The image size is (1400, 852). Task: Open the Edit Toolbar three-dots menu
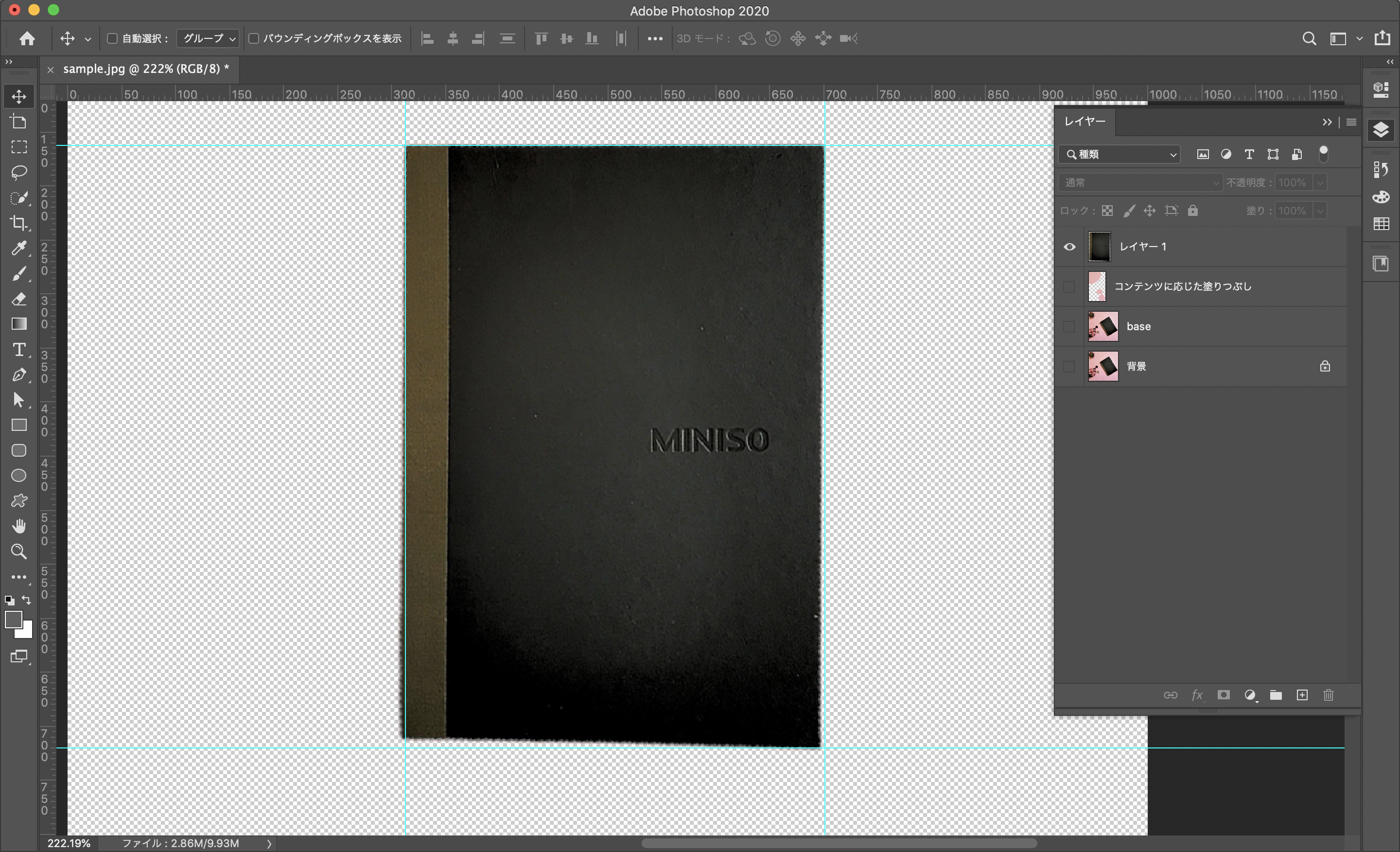point(19,577)
